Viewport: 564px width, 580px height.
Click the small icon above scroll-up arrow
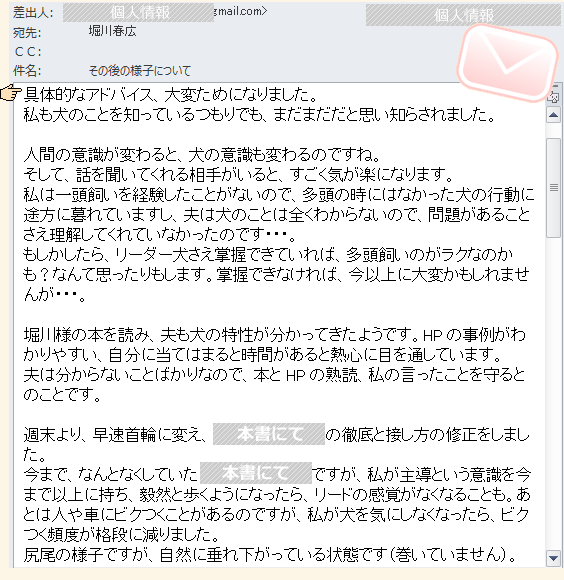coord(553,97)
